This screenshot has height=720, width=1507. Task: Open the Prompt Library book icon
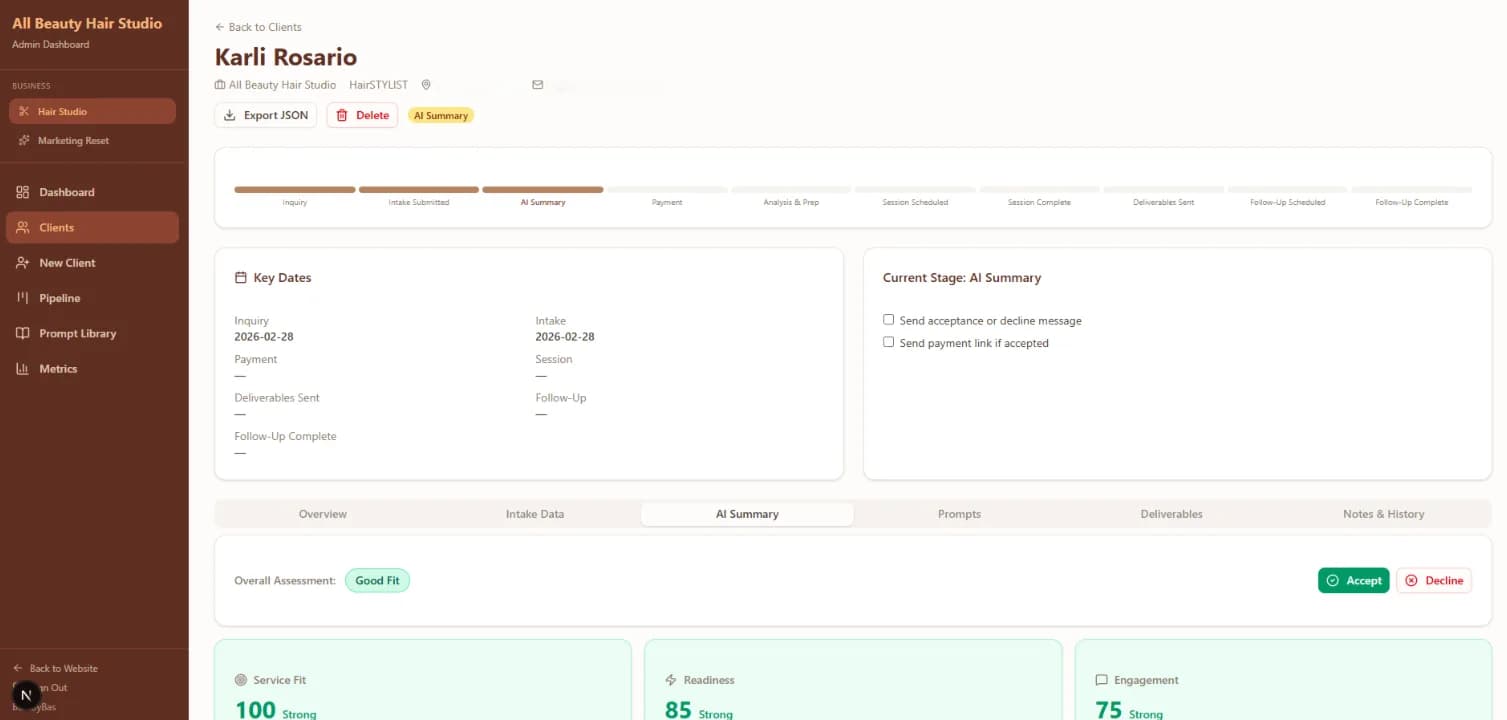click(x=22, y=334)
